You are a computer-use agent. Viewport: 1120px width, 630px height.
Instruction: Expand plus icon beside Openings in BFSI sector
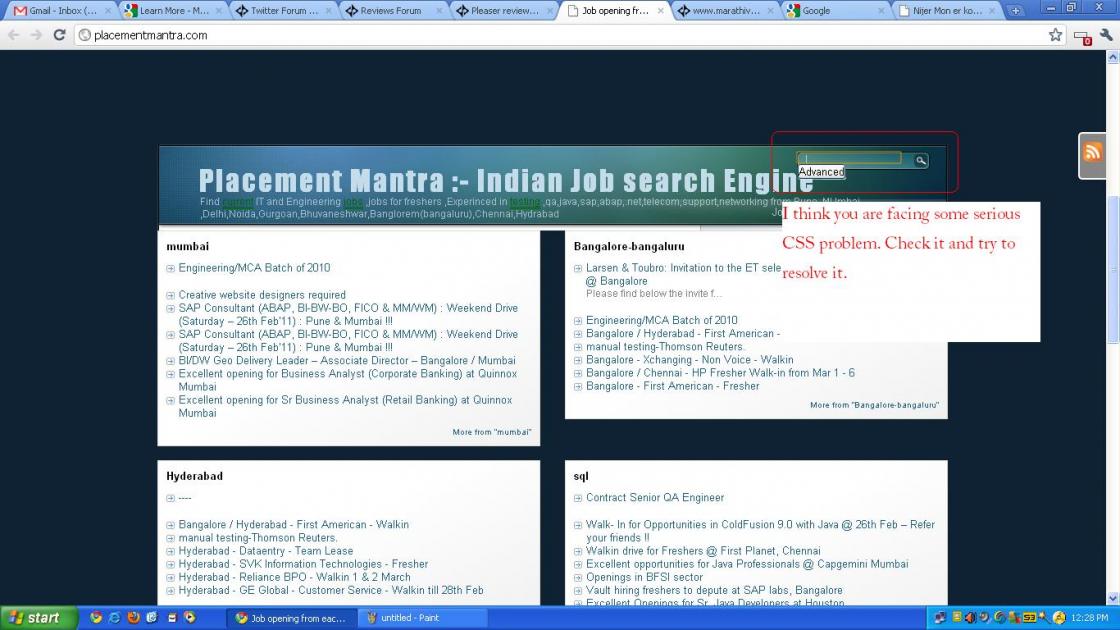click(578, 578)
